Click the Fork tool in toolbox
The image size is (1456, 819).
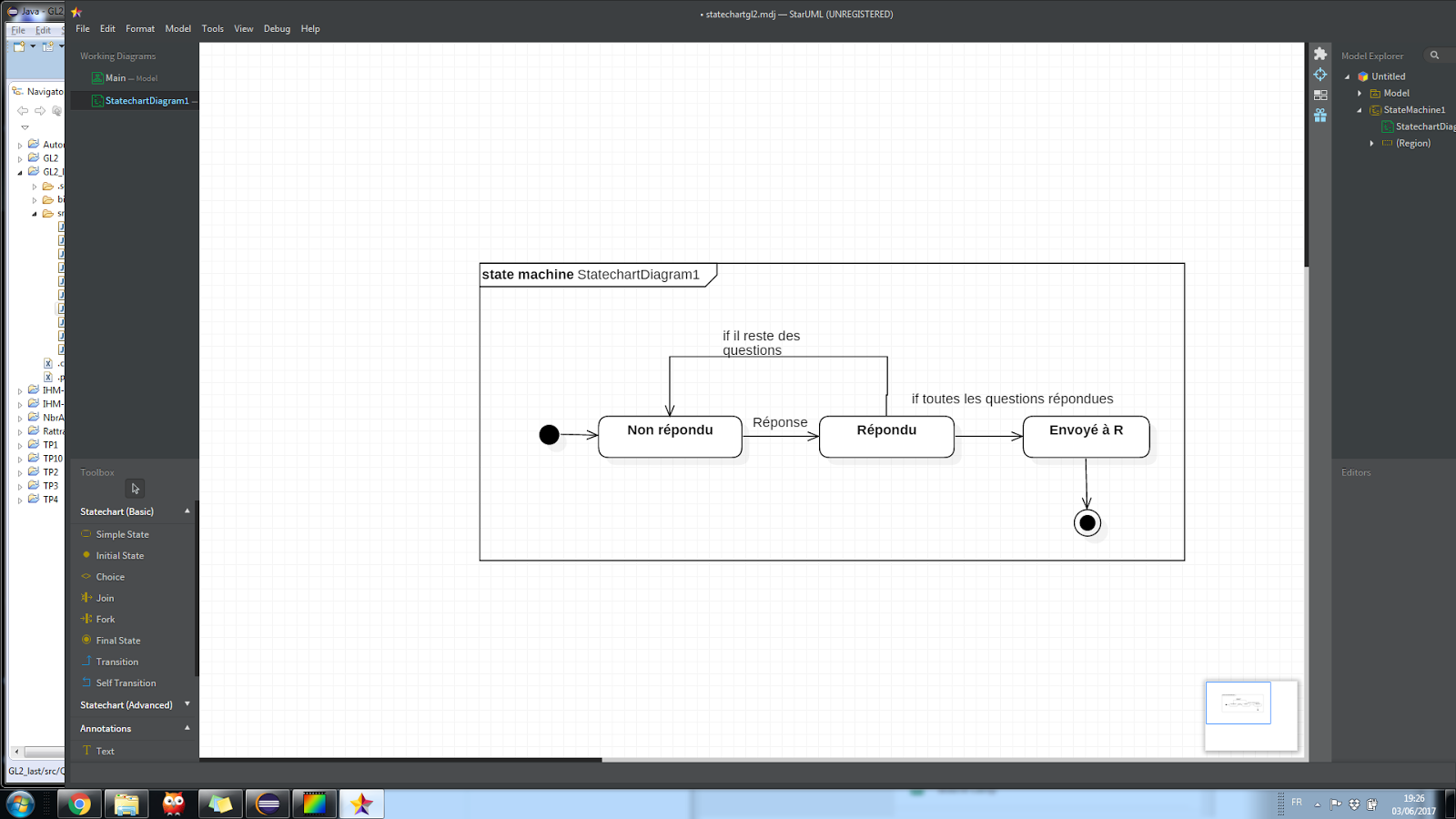[x=106, y=620]
